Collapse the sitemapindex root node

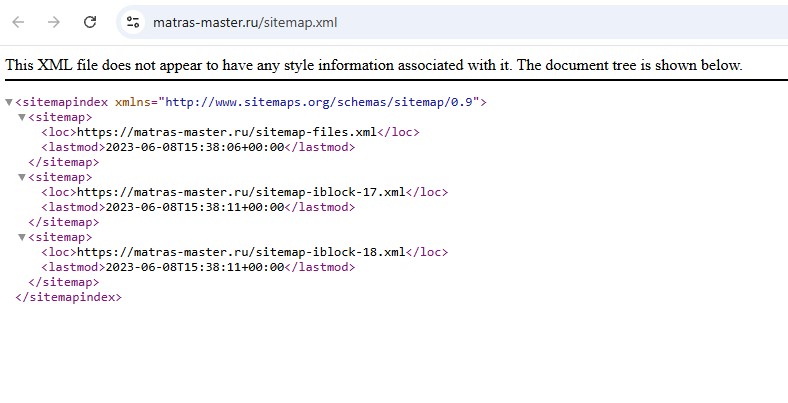pos(9,103)
